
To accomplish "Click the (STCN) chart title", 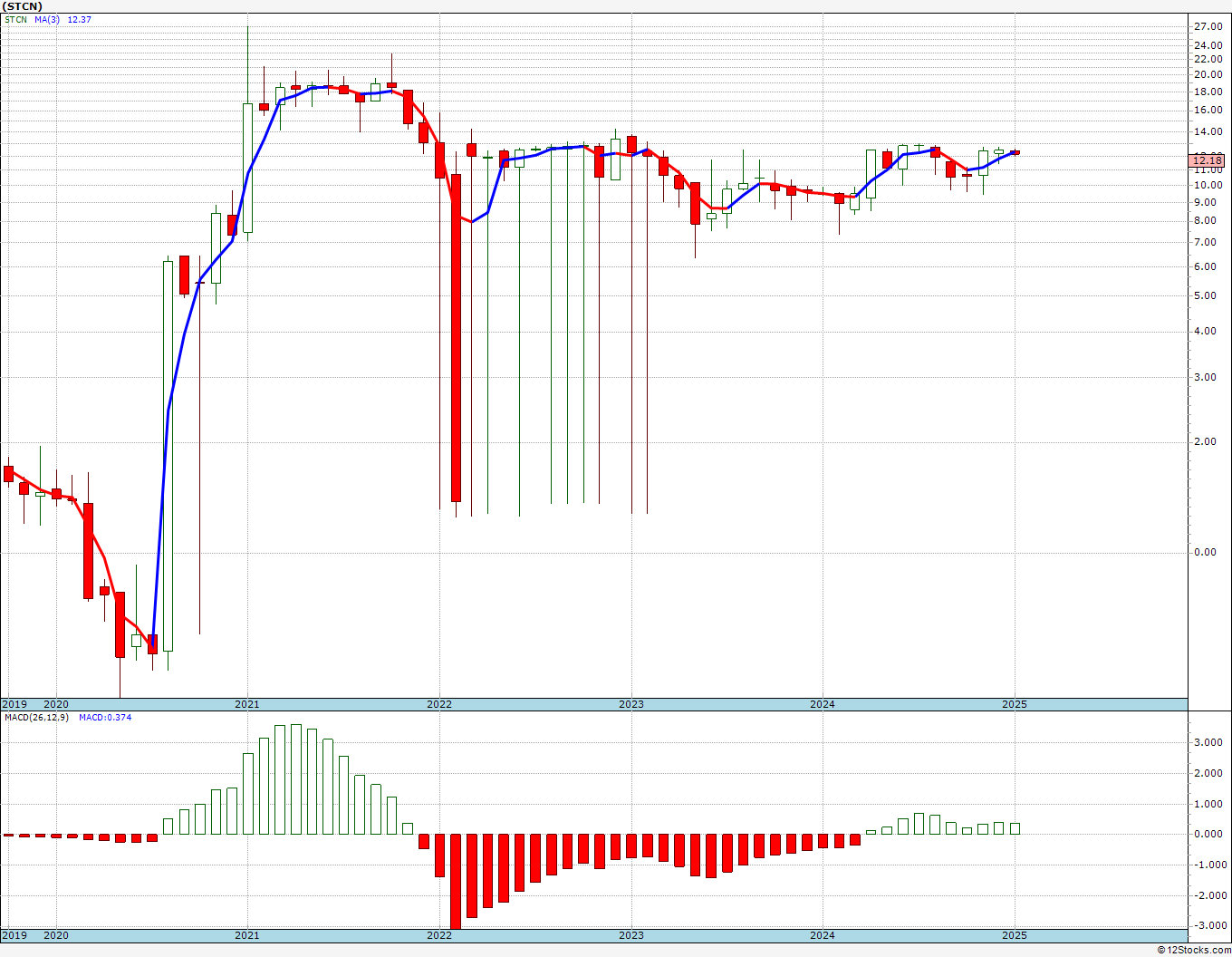I will click(23, 6).
